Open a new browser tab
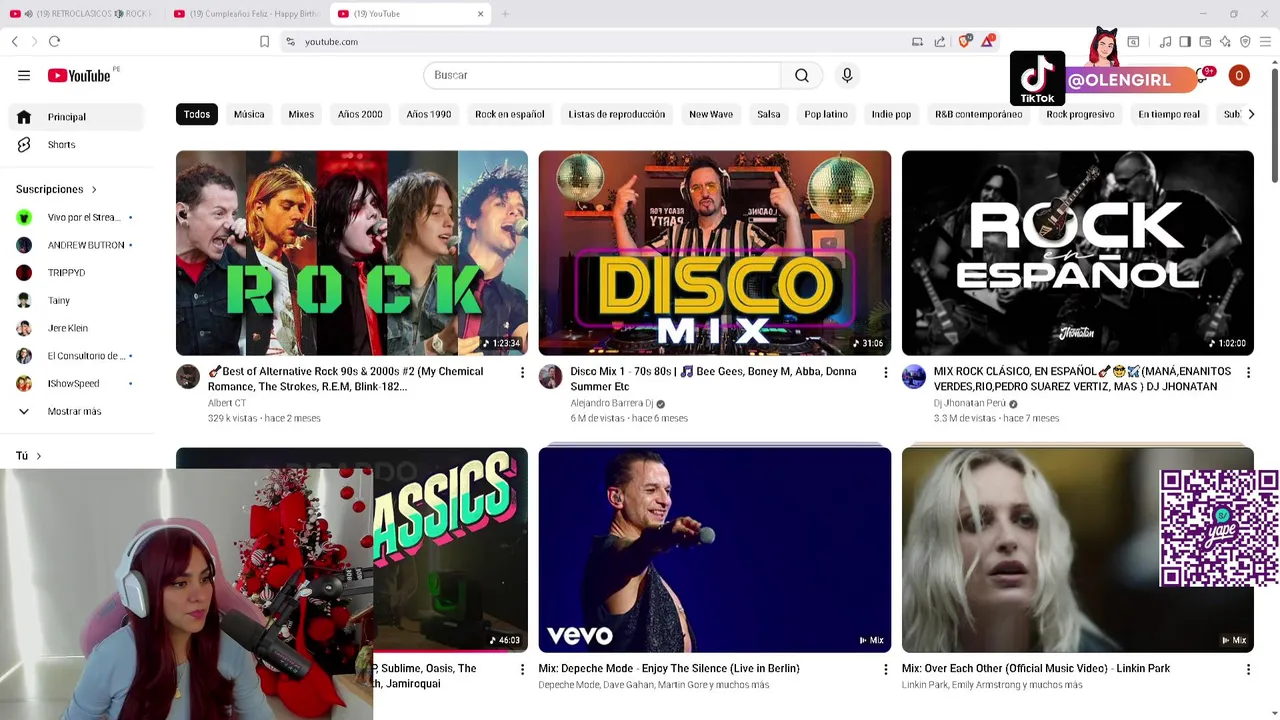This screenshot has height=720, width=1280. (505, 14)
